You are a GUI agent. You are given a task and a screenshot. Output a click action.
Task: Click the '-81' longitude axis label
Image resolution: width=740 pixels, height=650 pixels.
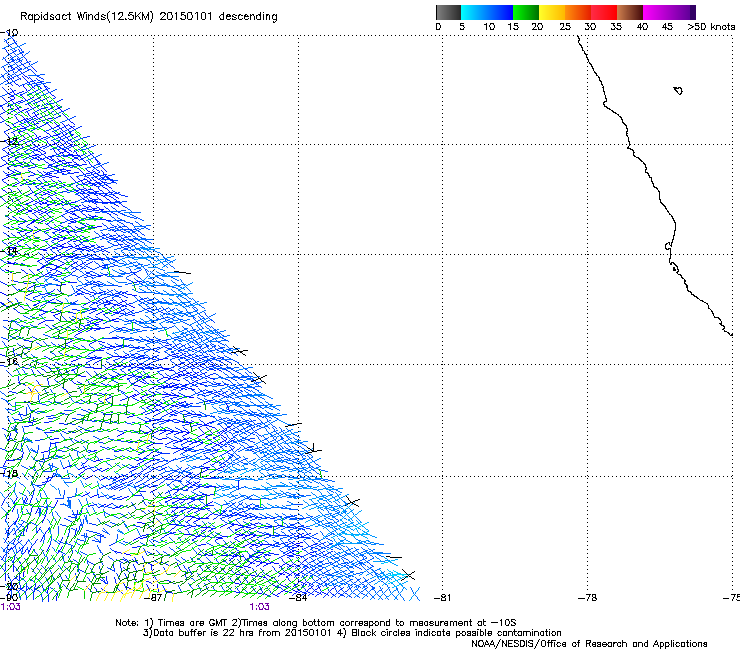[442, 598]
